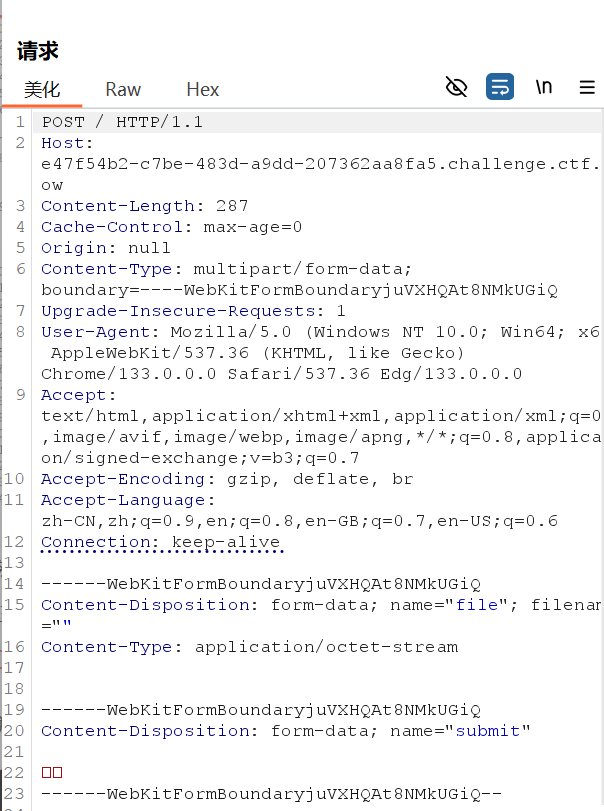
Task: Click the Host header name
Action: (x=62, y=143)
